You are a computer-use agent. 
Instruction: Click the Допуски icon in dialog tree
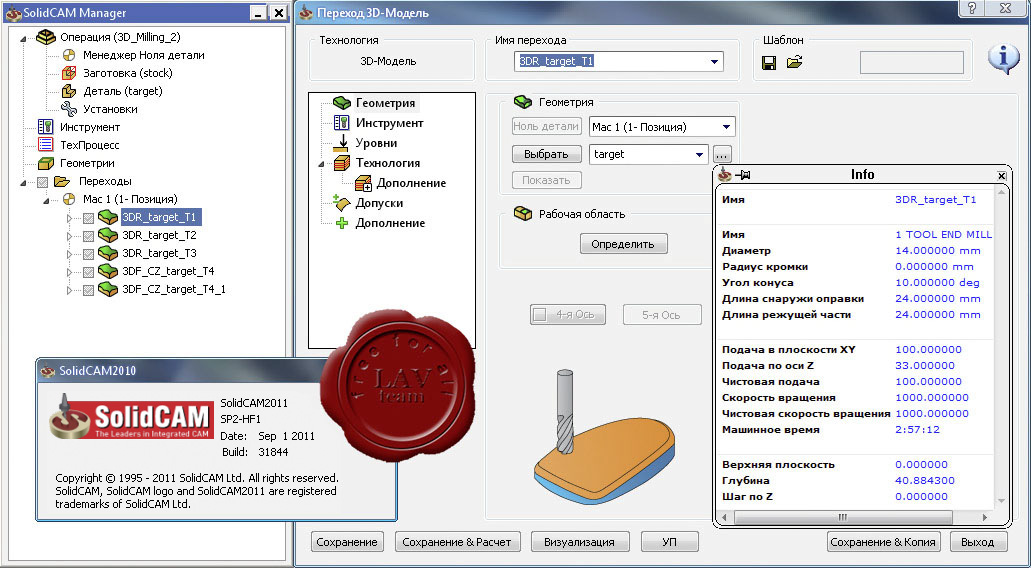coord(341,202)
